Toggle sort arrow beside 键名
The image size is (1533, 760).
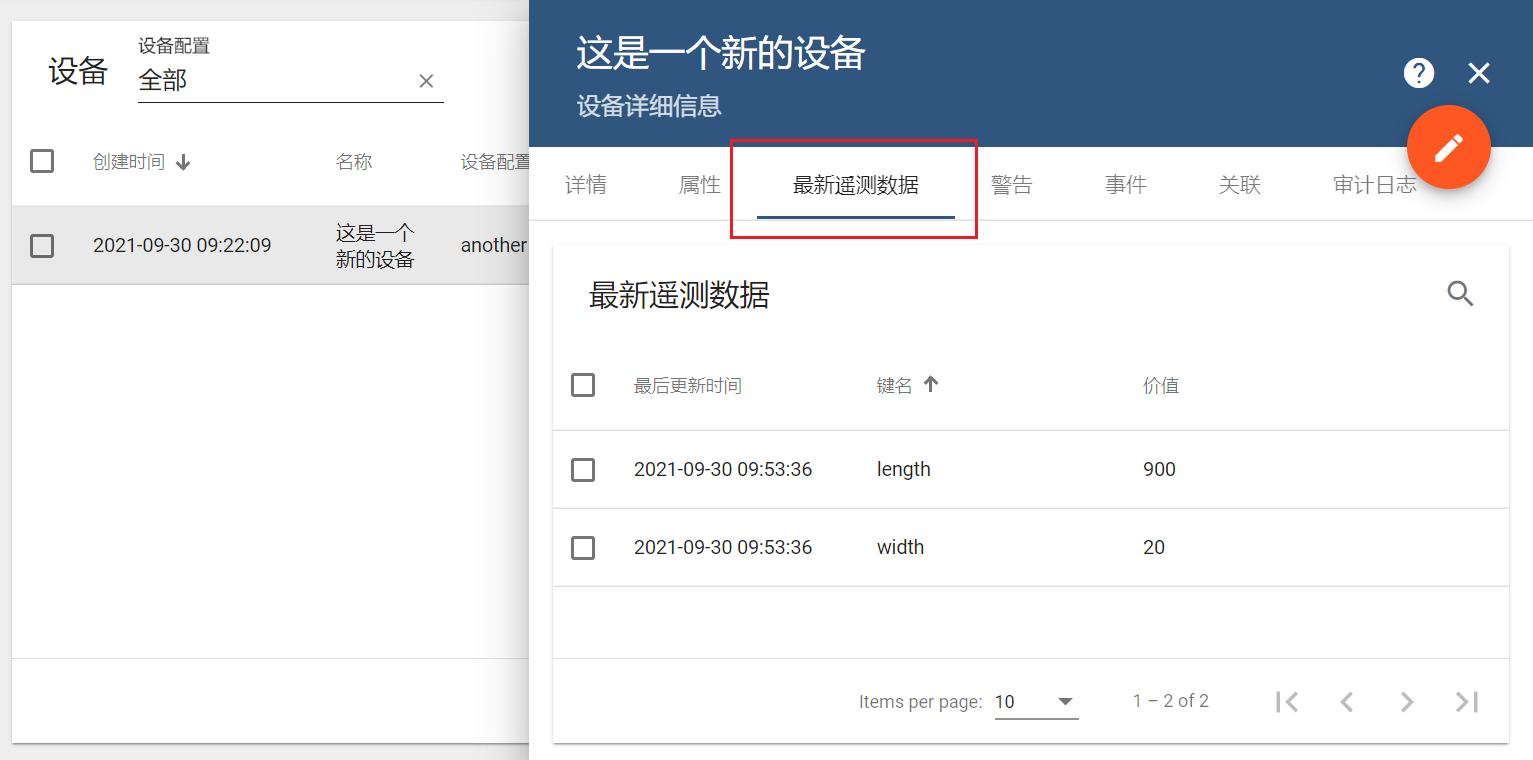click(x=931, y=384)
